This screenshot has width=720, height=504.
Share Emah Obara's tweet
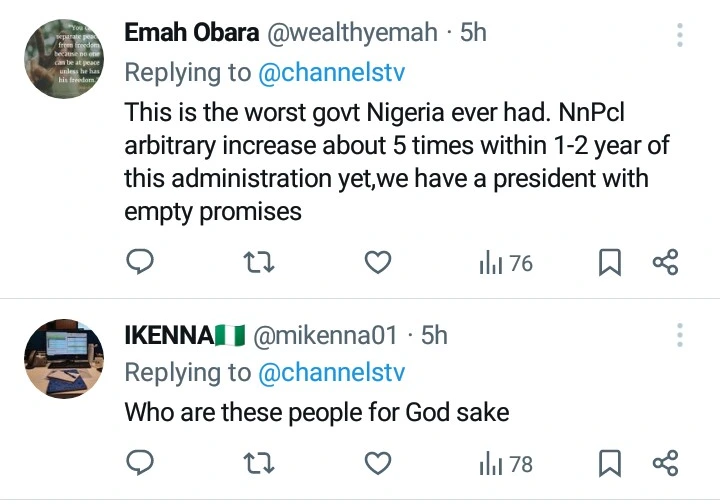click(x=665, y=263)
